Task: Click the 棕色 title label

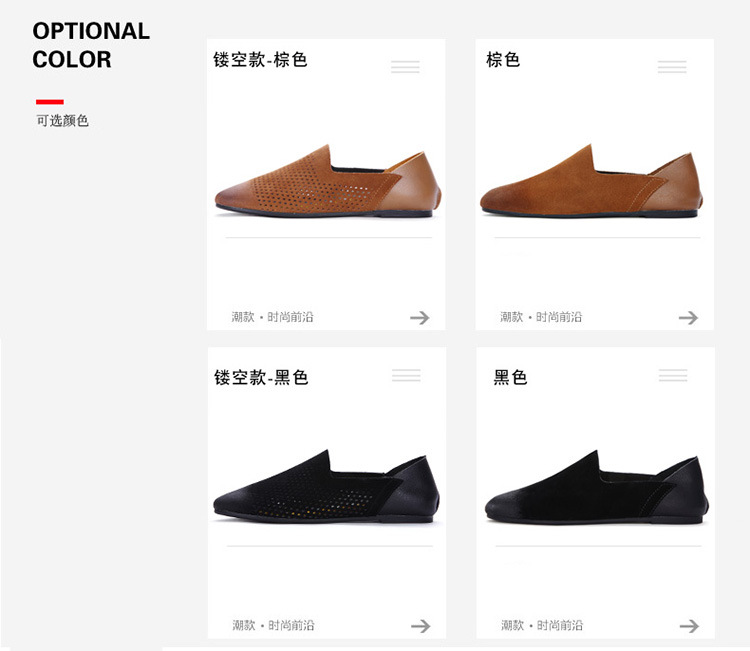Action: [503, 60]
